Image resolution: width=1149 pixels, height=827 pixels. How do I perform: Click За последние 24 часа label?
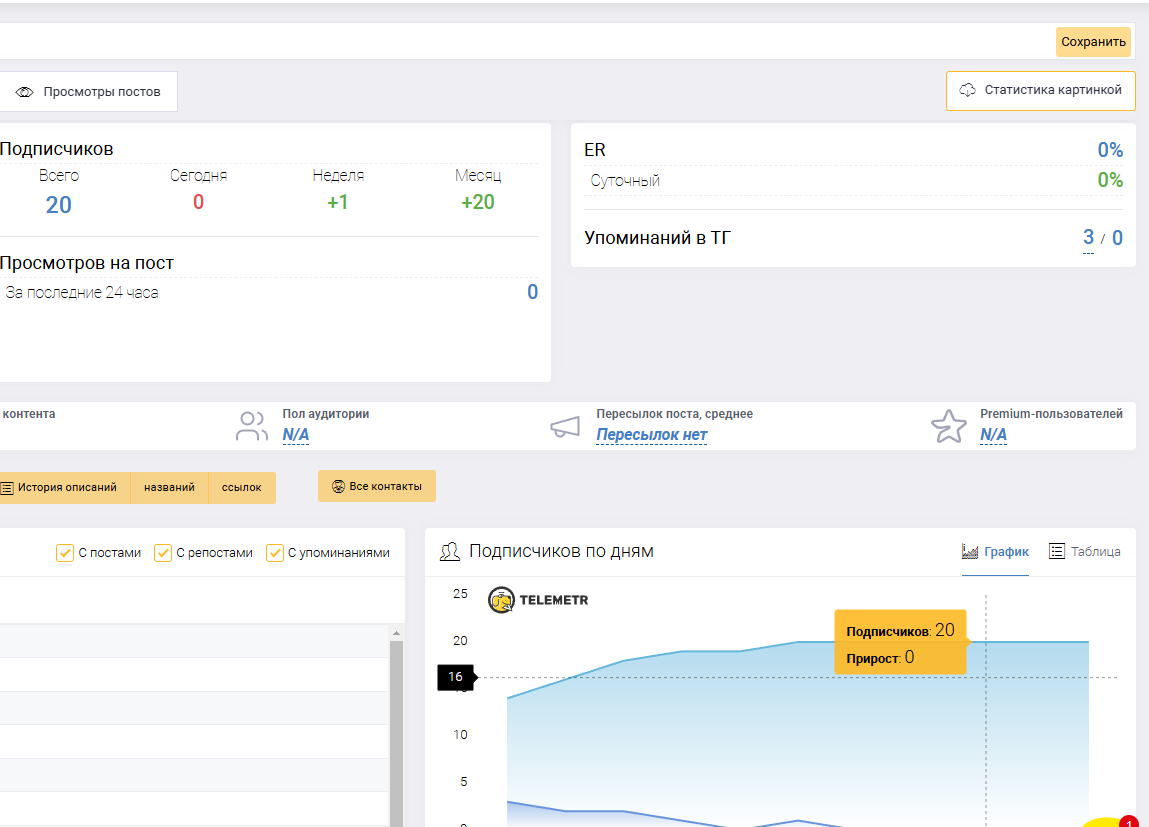click(x=81, y=292)
